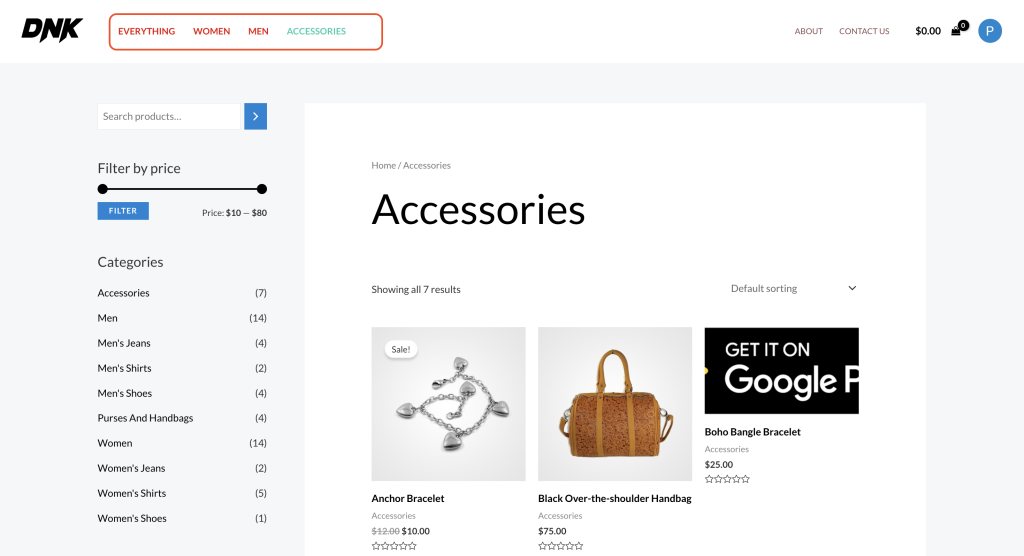This screenshot has height=556, width=1024.
Task: Click the Price: $10 — $80 label
Action: 234,213
